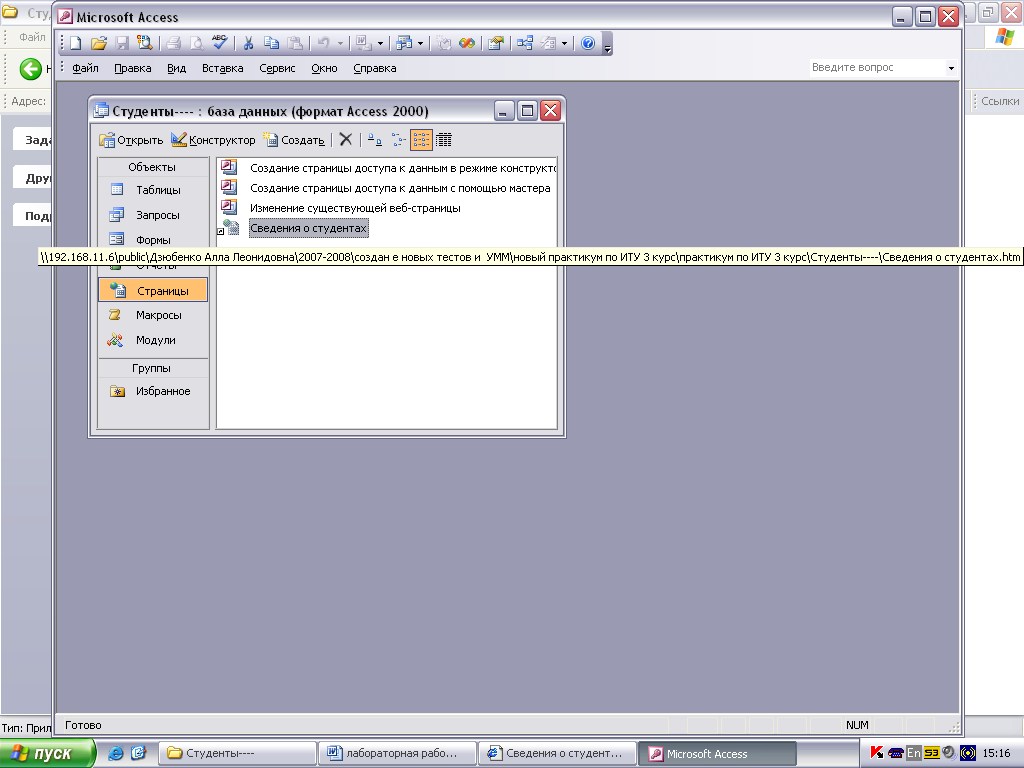Open Microsoft Access Help icon
The width and height of the screenshot is (1024, 768).
pos(588,44)
